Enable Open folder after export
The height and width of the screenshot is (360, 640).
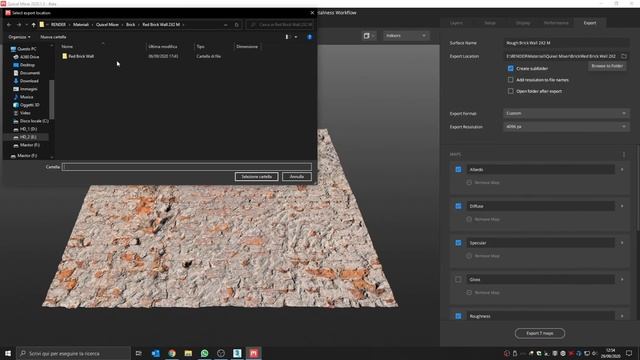point(511,91)
